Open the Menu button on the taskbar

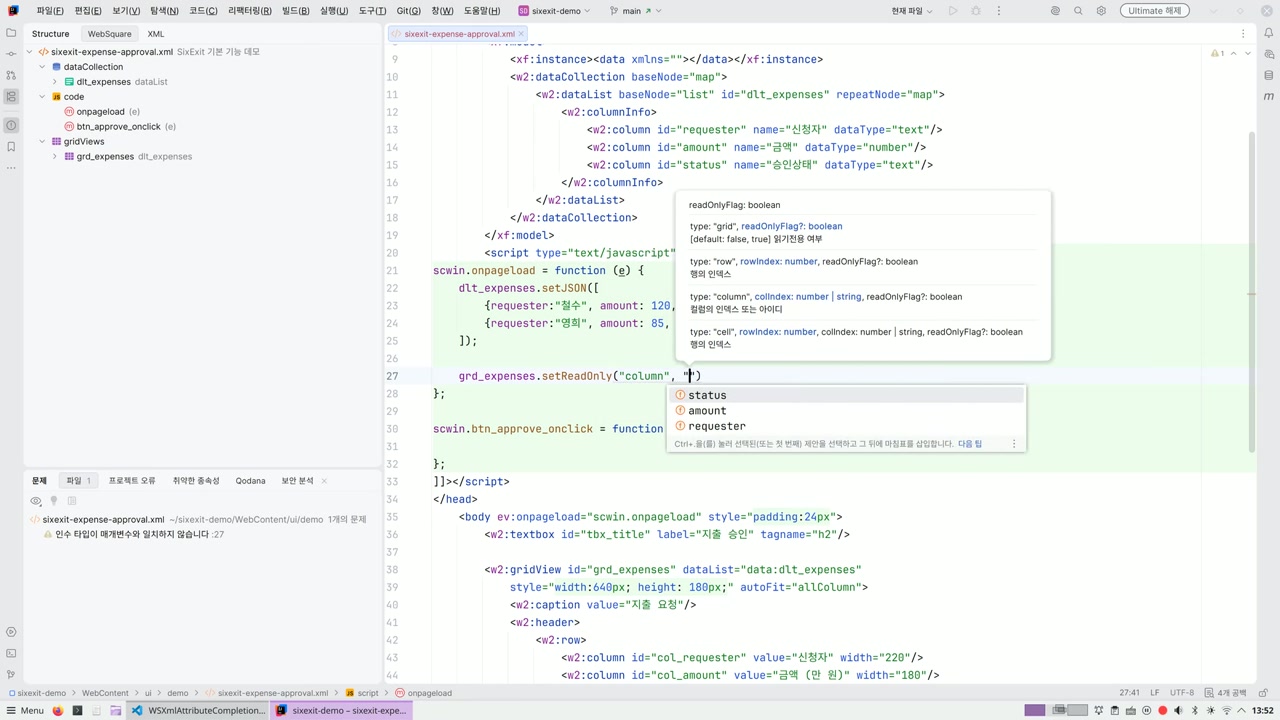coord(24,710)
